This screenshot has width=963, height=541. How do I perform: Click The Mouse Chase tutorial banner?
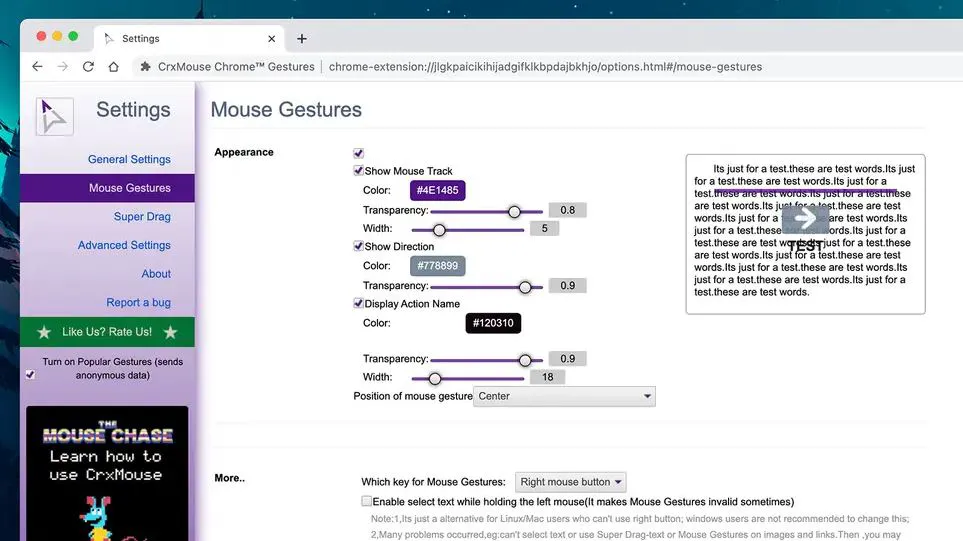point(107,472)
